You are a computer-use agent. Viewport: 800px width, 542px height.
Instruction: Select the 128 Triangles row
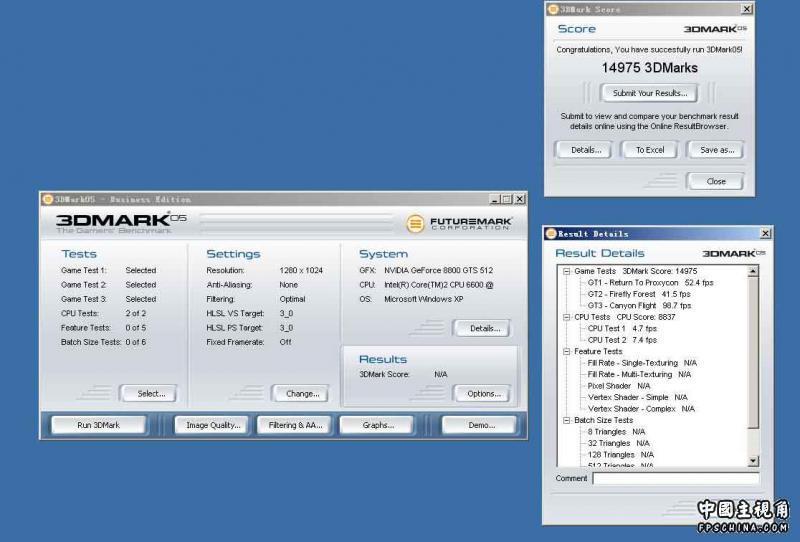point(620,455)
